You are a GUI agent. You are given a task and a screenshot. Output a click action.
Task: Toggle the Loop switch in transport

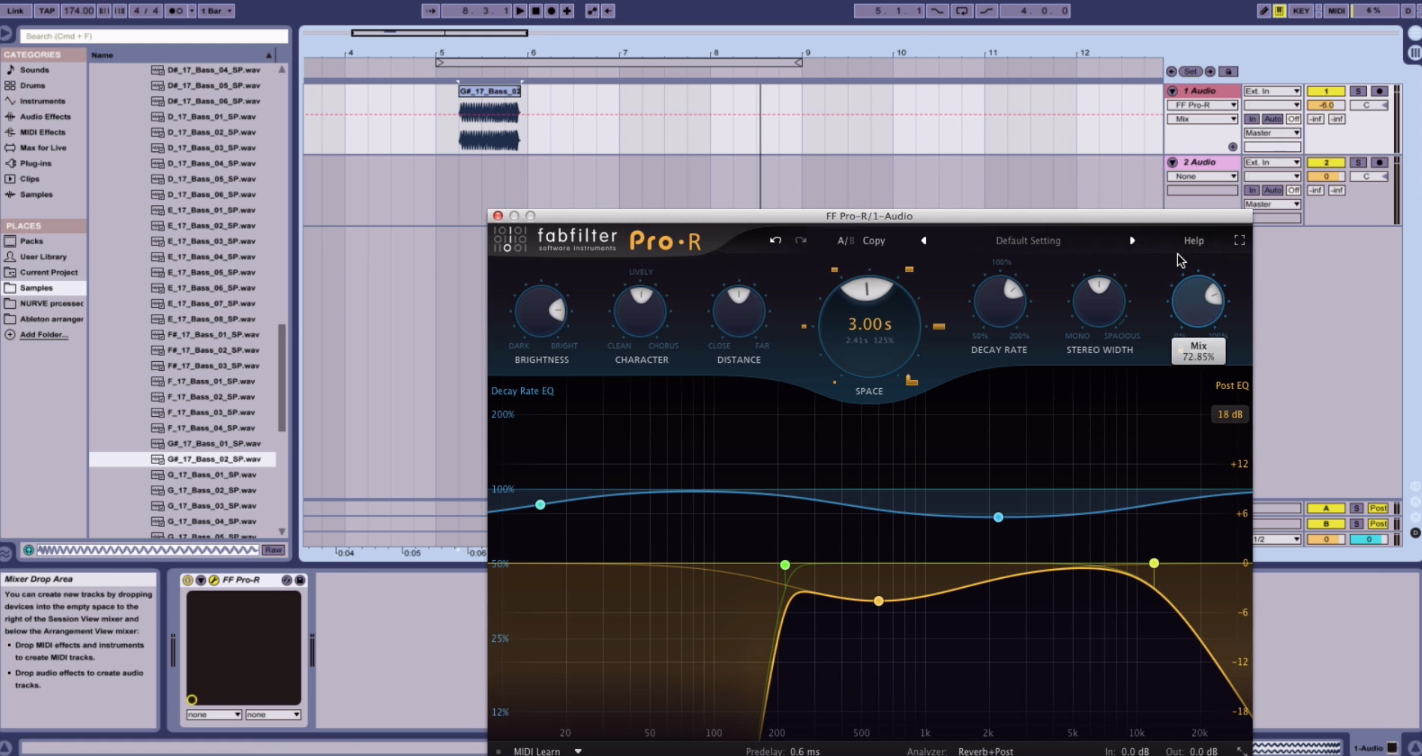coord(962,11)
